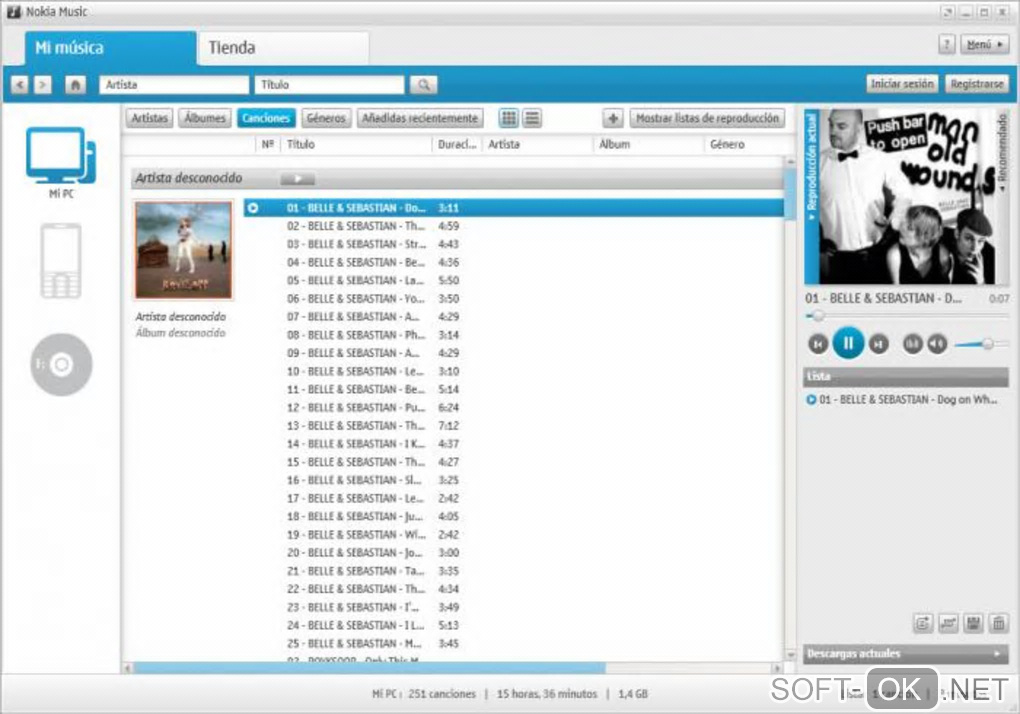Select Mi PC computer source

coord(61,163)
